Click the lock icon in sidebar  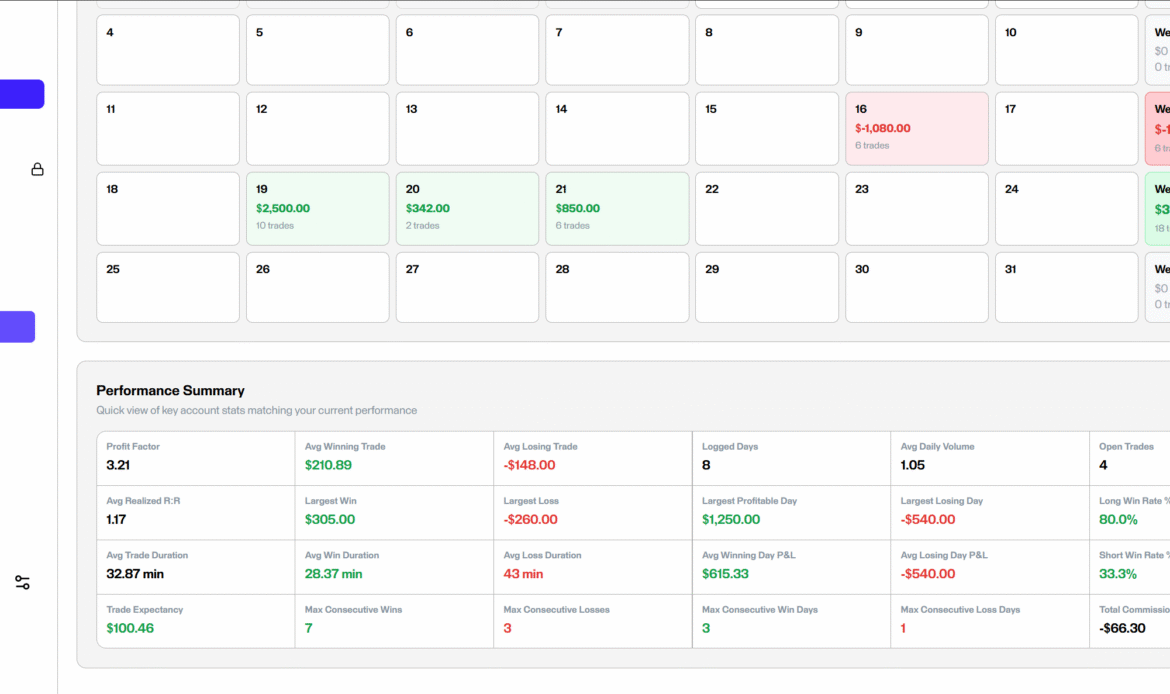click(37, 169)
